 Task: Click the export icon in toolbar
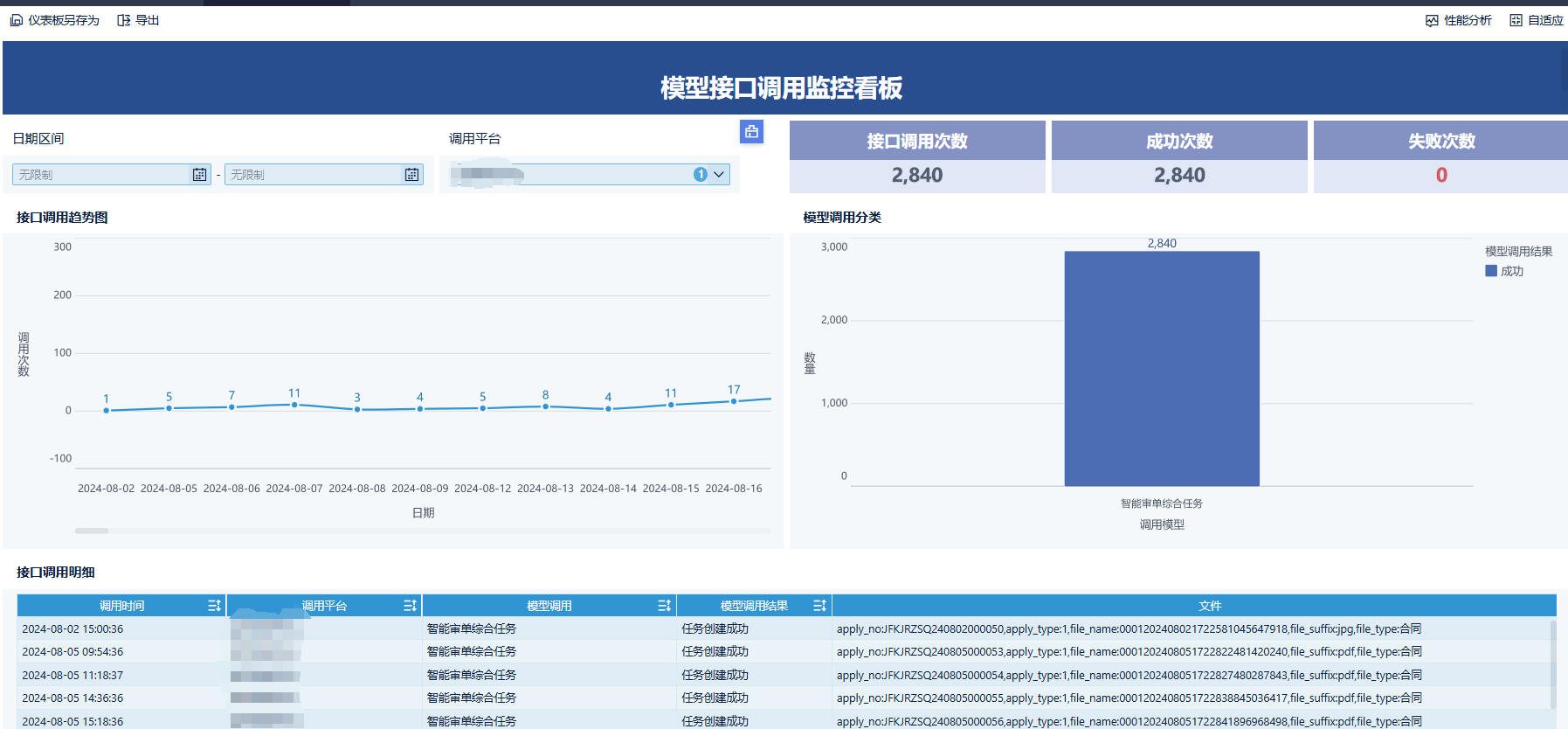click(124, 20)
